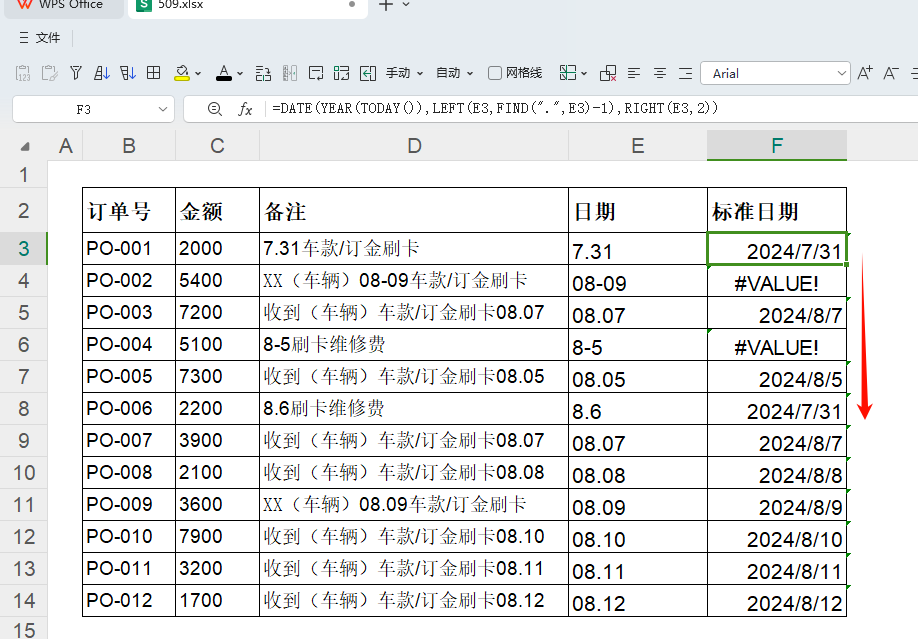Select cell with amount 7300
The image size is (918, 639).
coord(217,377)
